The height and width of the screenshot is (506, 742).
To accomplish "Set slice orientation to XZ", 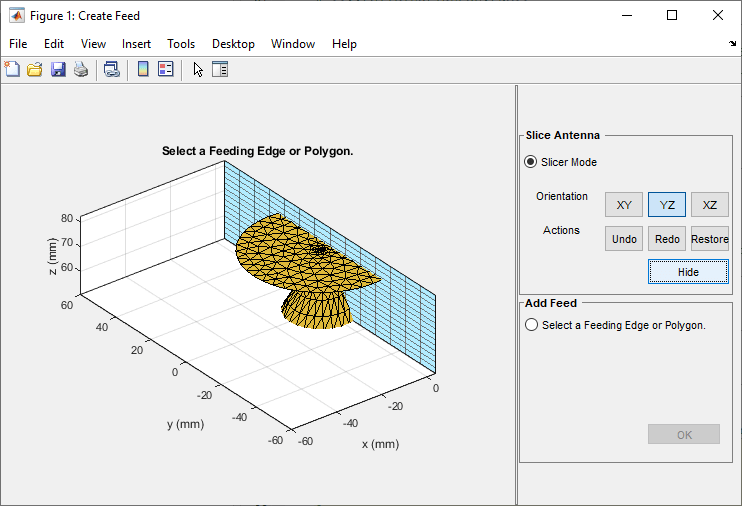I will click(x=709, y=204).
